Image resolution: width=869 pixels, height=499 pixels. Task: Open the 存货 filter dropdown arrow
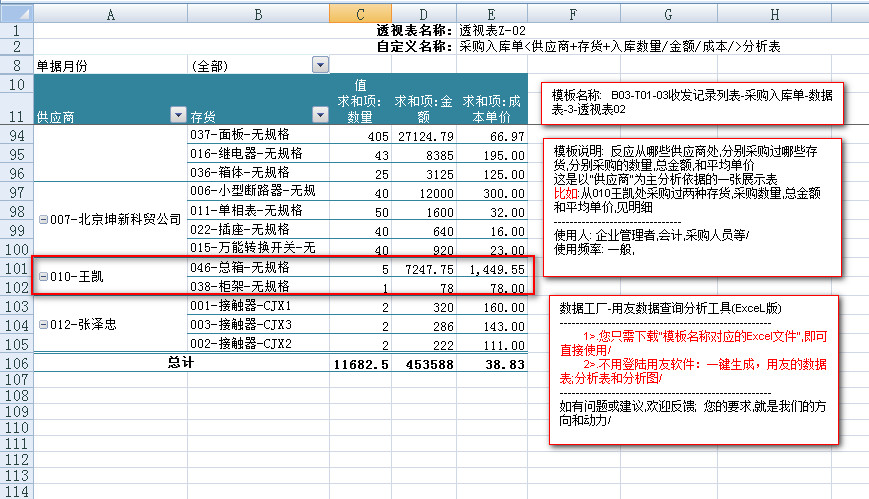[x=320, y=116]
